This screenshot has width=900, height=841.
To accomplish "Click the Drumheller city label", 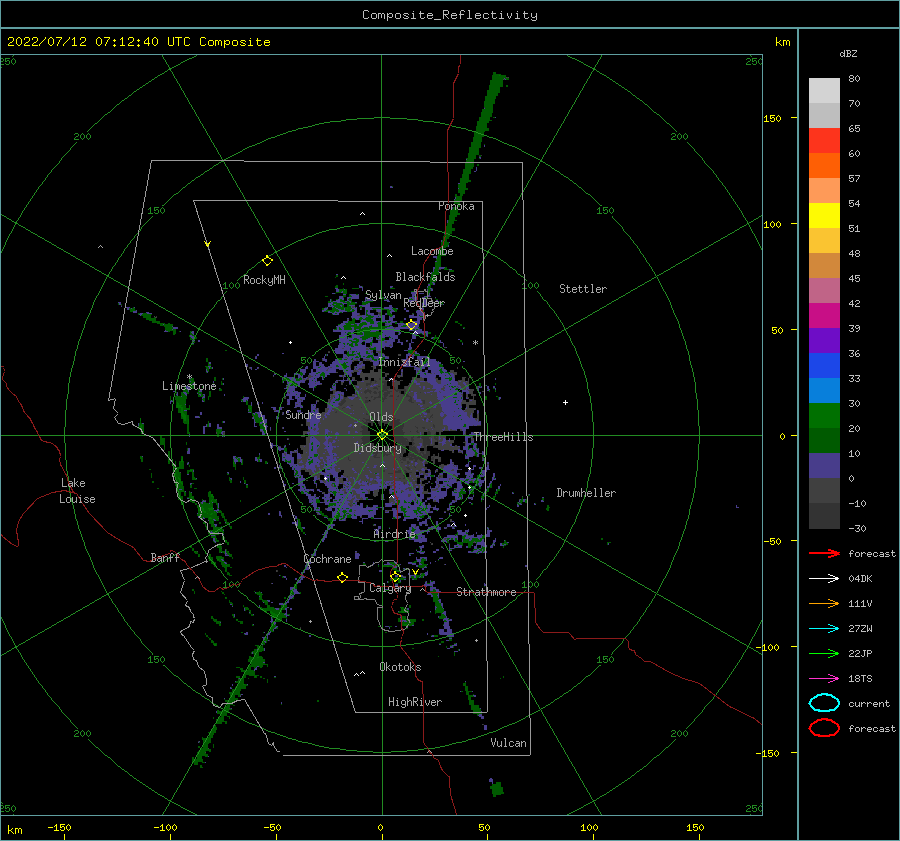I will pyautogui.click(x=586, y=493).
